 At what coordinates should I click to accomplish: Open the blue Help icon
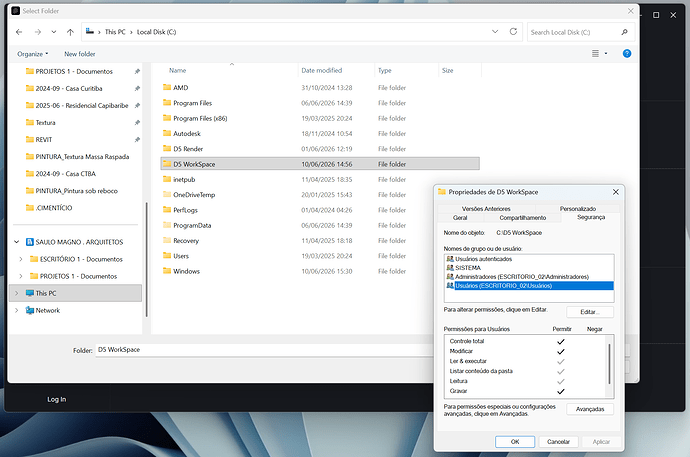[627, 54]
